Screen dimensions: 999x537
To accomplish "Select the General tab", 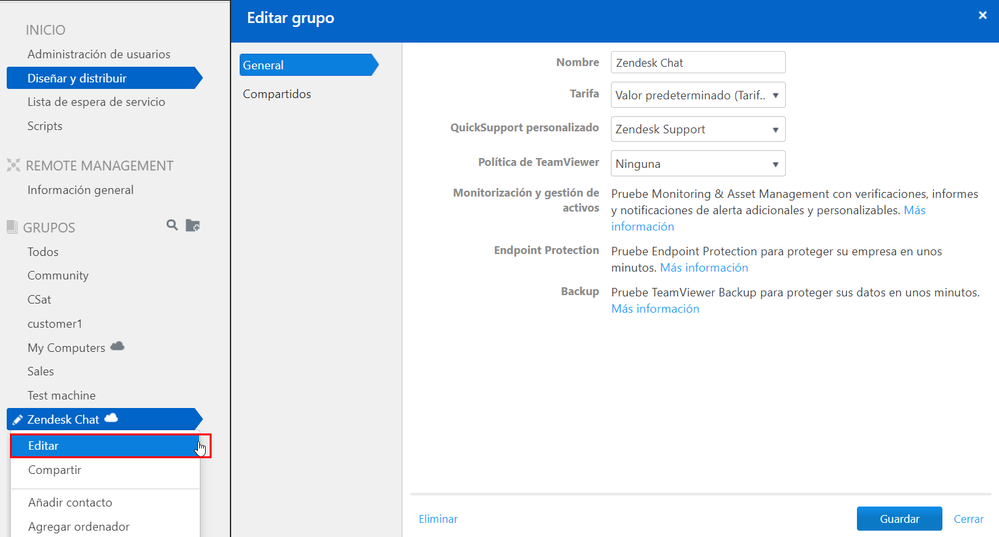I will pos(309,65).
